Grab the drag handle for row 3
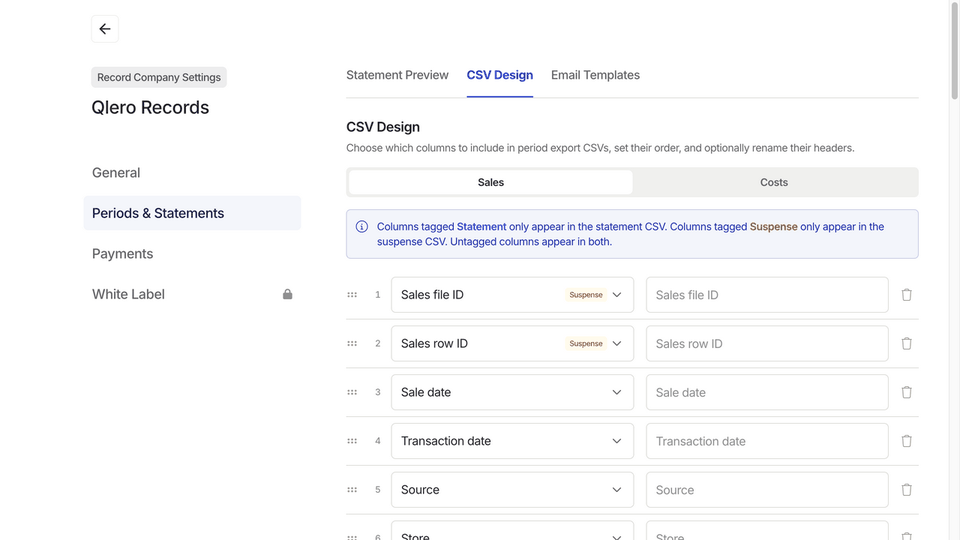The width and height of the screenshot is (960, 540). (352, 392)
